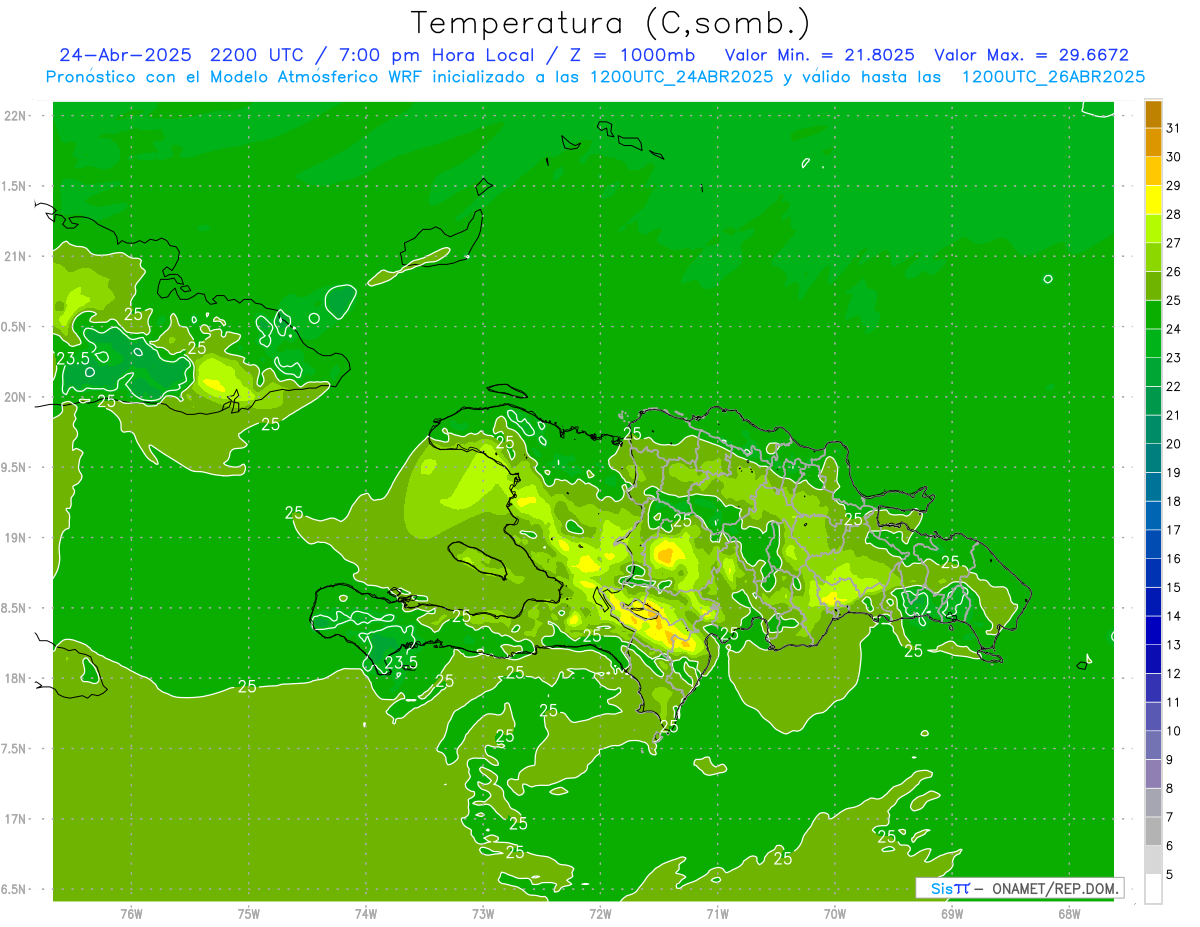Click legend value '10' on color scale
Viewport: 1200px width, 927px height.
[1174, 730]
